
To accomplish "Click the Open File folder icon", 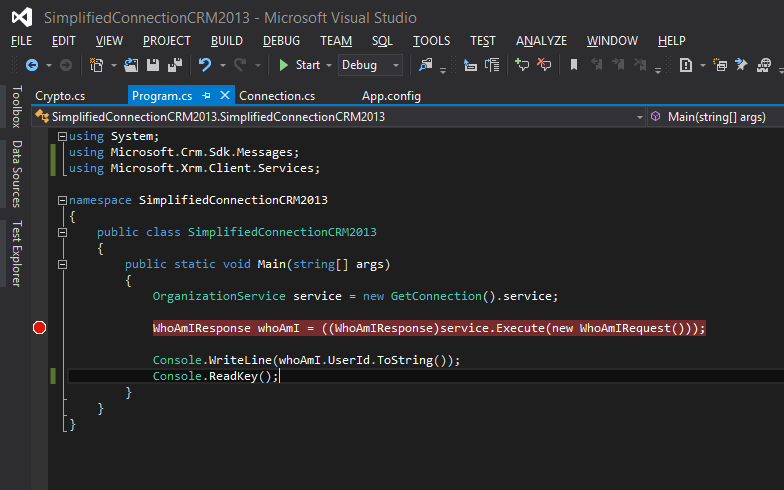I will tap(133, 65).
